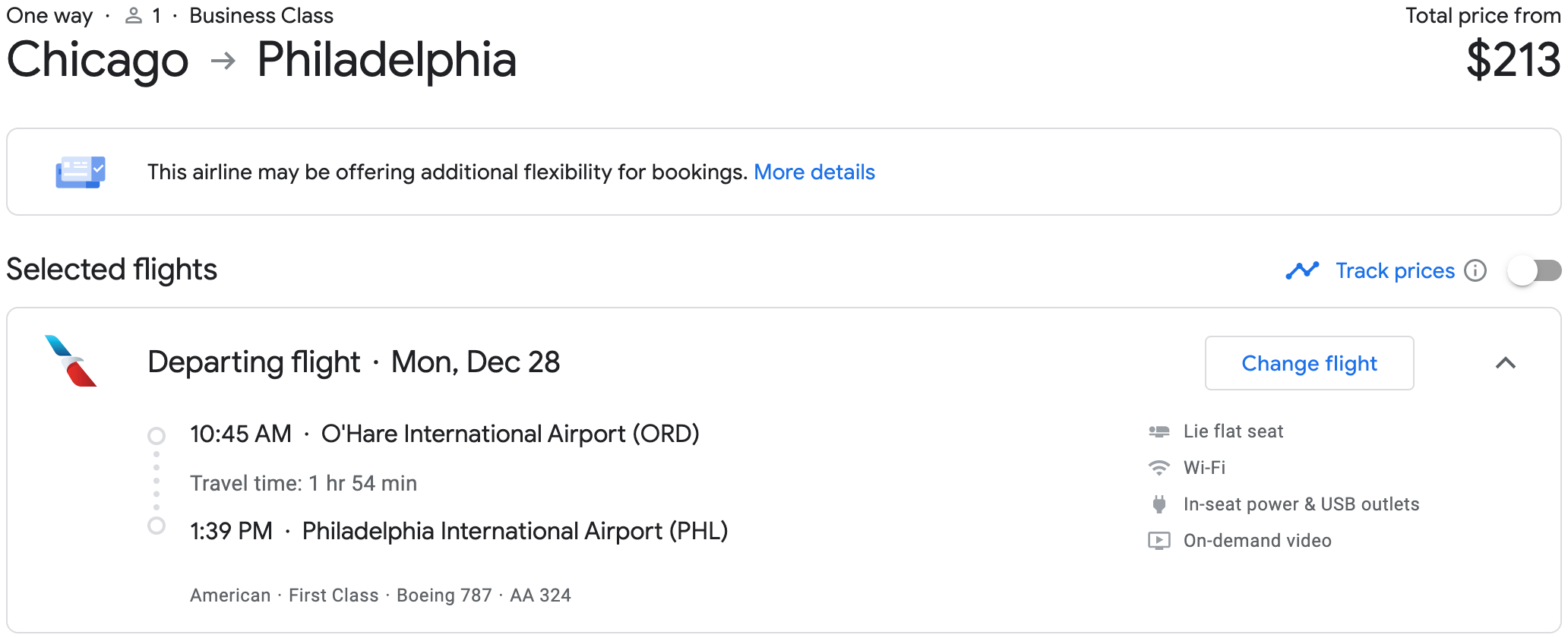The height and width of the screenshot is (638, 1568).
Task: Click the American Airlines logo icon
Action: point(71,361)
